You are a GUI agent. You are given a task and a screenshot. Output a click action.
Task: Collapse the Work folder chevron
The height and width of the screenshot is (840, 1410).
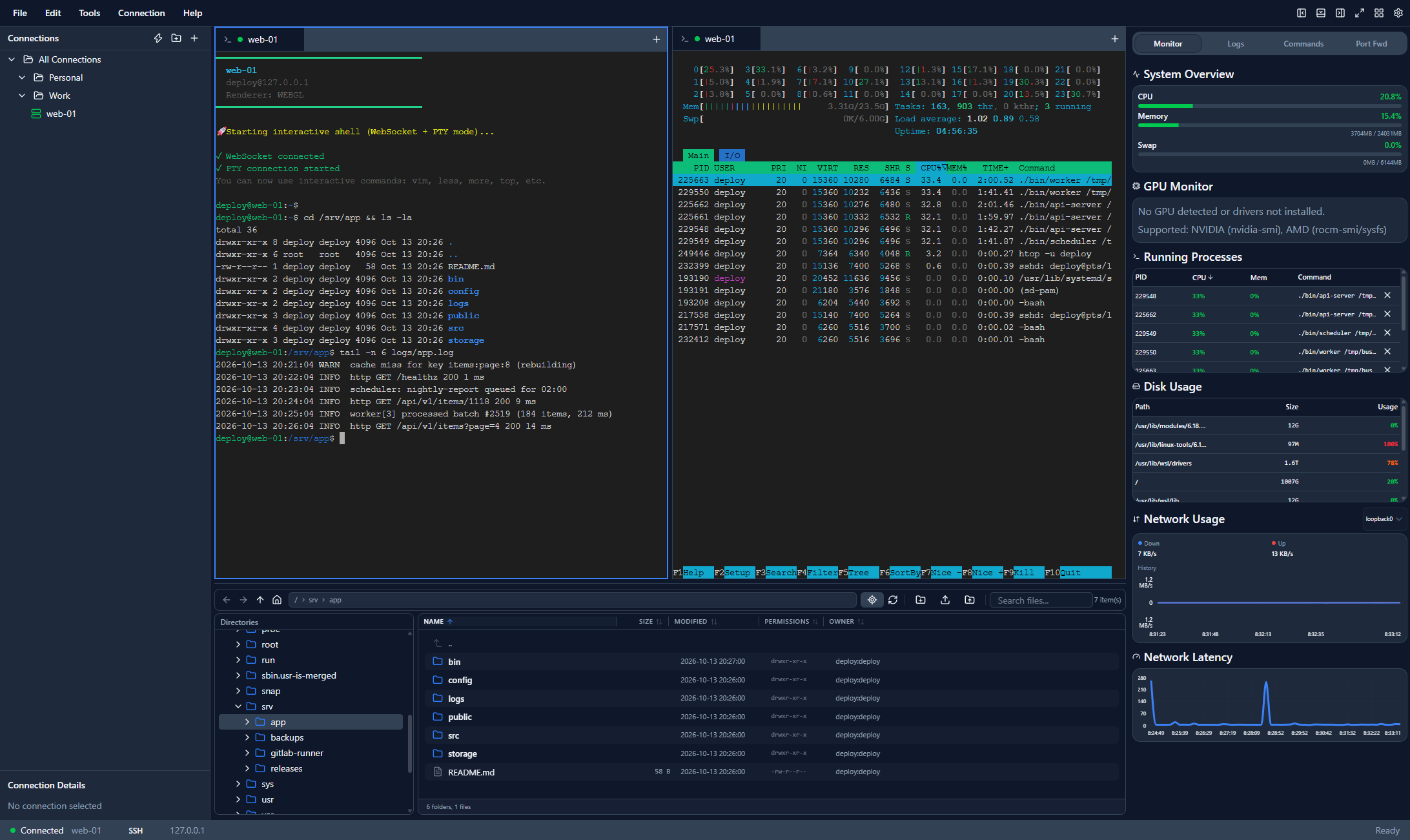click(x=22, y=96)
